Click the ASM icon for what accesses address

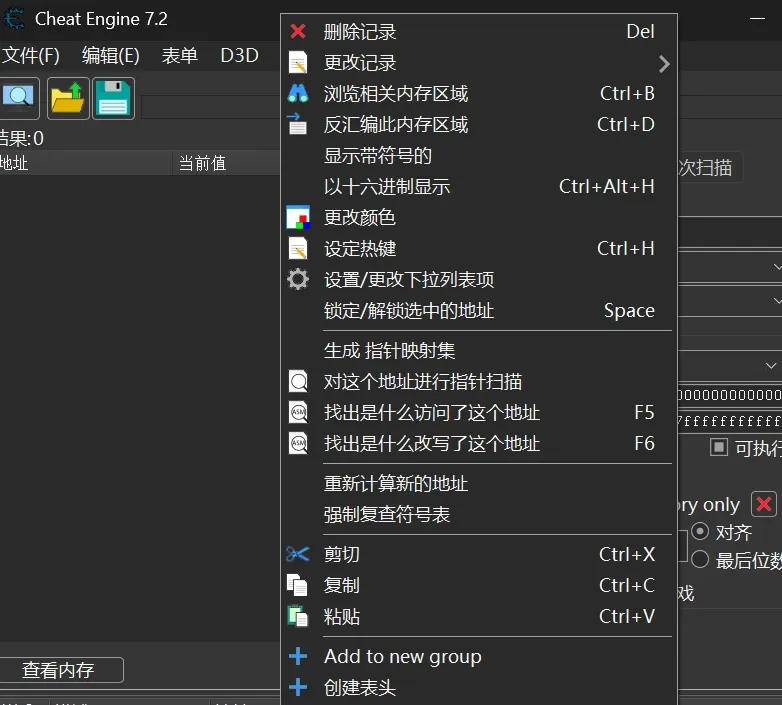click(x=298, y=413)
